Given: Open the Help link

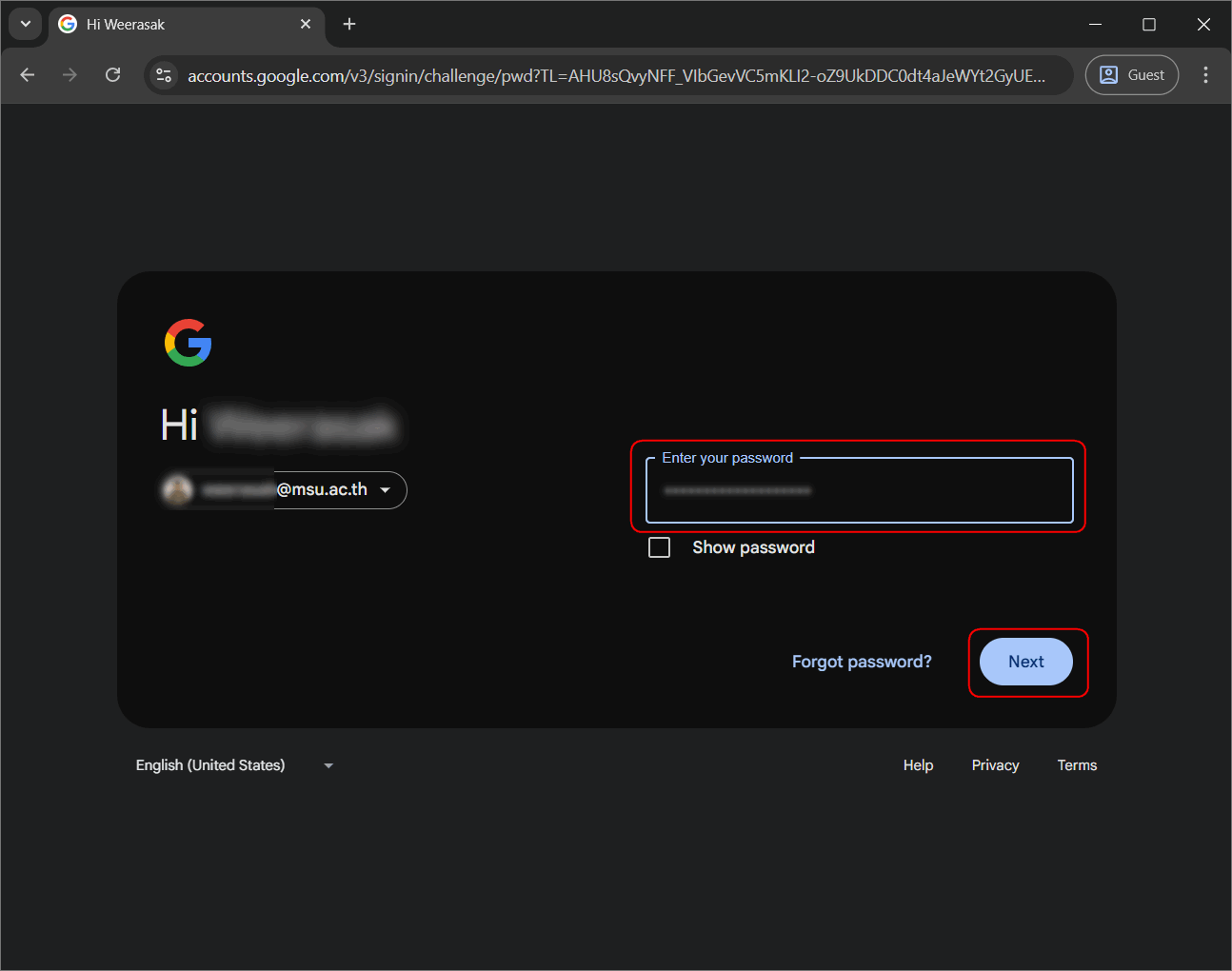Looking at the screenshot, I should point(918,765).
